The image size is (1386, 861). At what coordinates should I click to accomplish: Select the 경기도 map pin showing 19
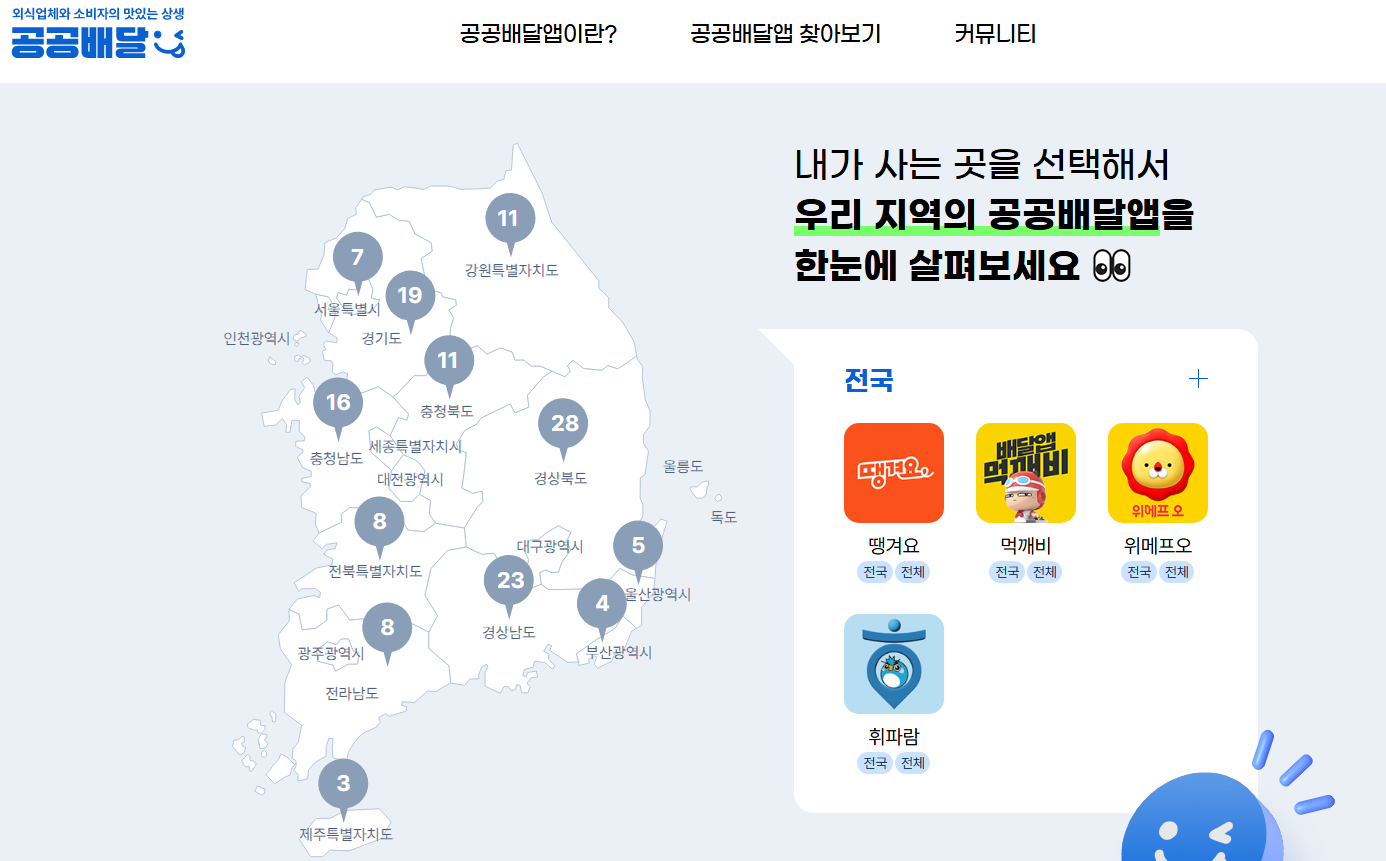click(410, 298)
